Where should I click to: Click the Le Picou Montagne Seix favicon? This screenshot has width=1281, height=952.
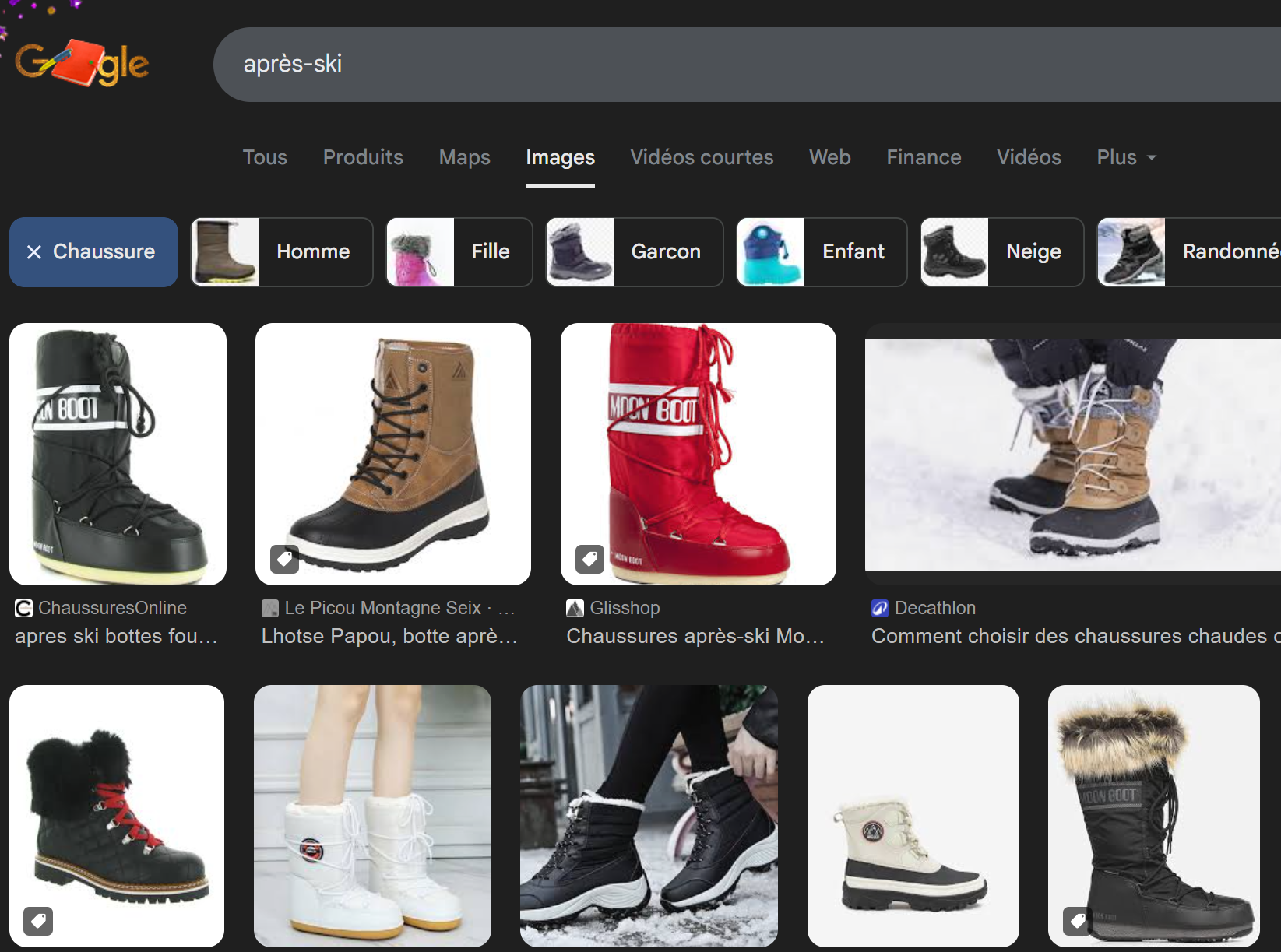[x=270, y=608]
